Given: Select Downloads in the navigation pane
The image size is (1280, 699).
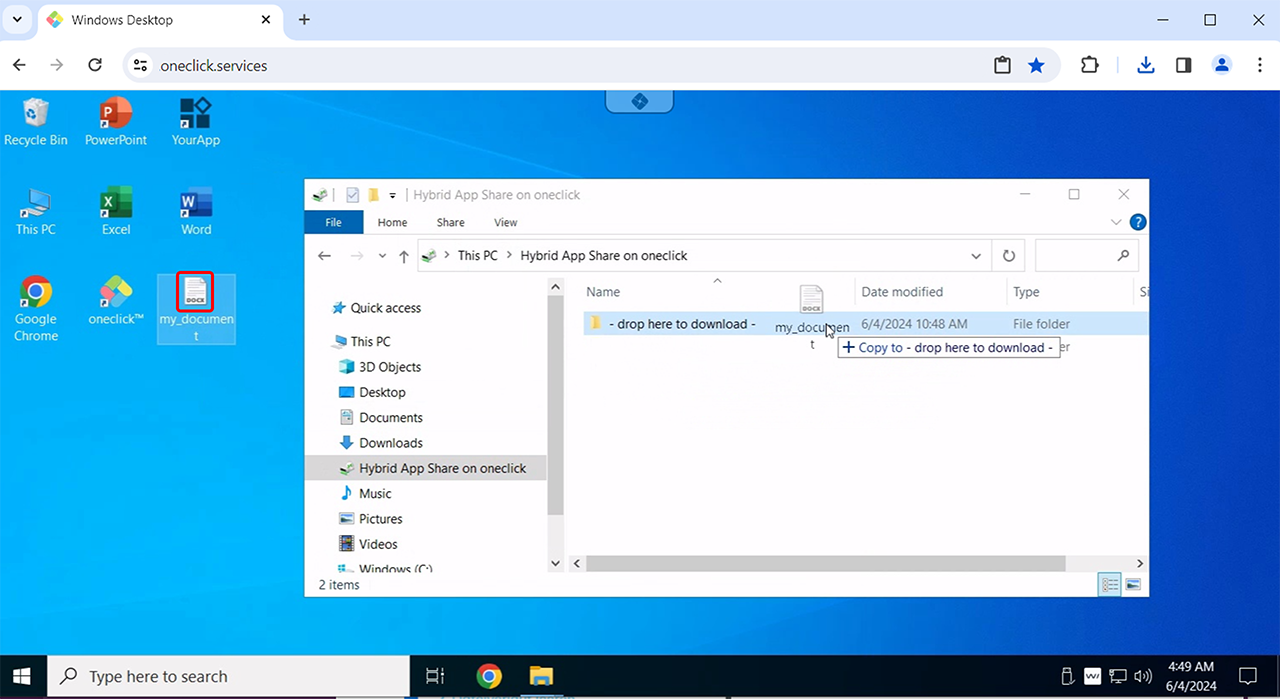Looking at the screenshot, I should coord(390,443).
